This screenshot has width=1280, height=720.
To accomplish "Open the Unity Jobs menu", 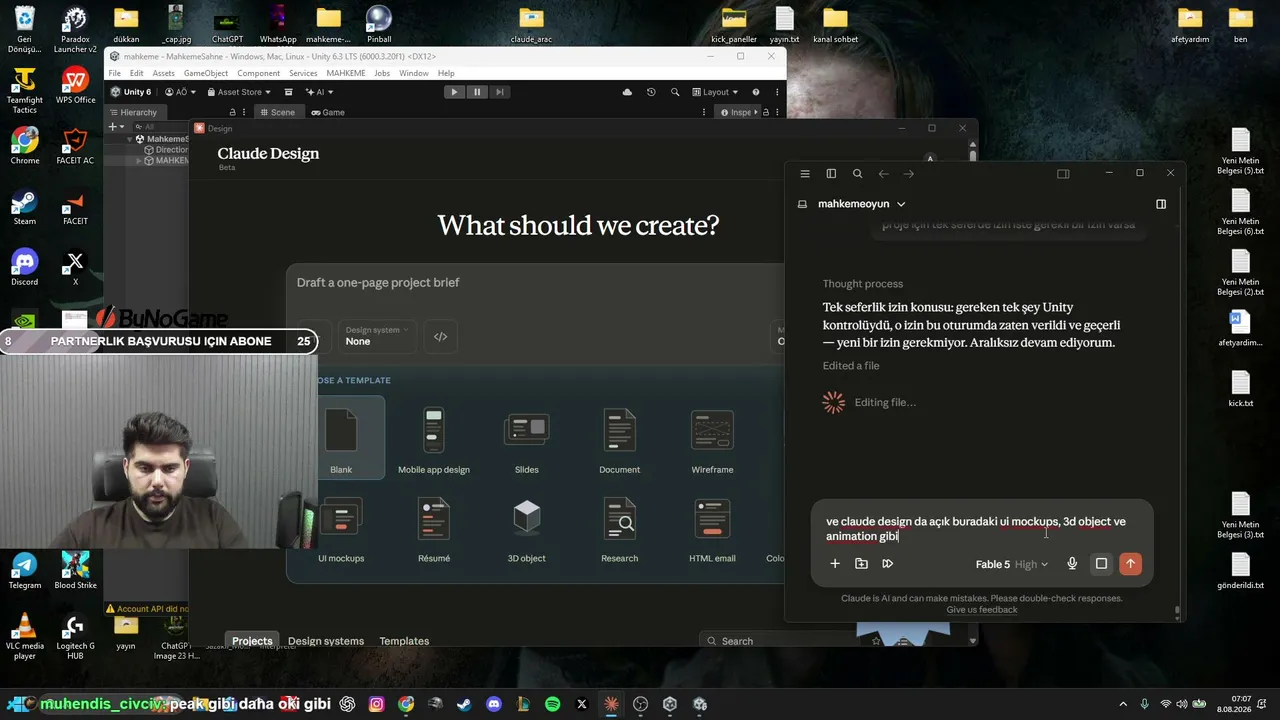I will click(382, 73).
